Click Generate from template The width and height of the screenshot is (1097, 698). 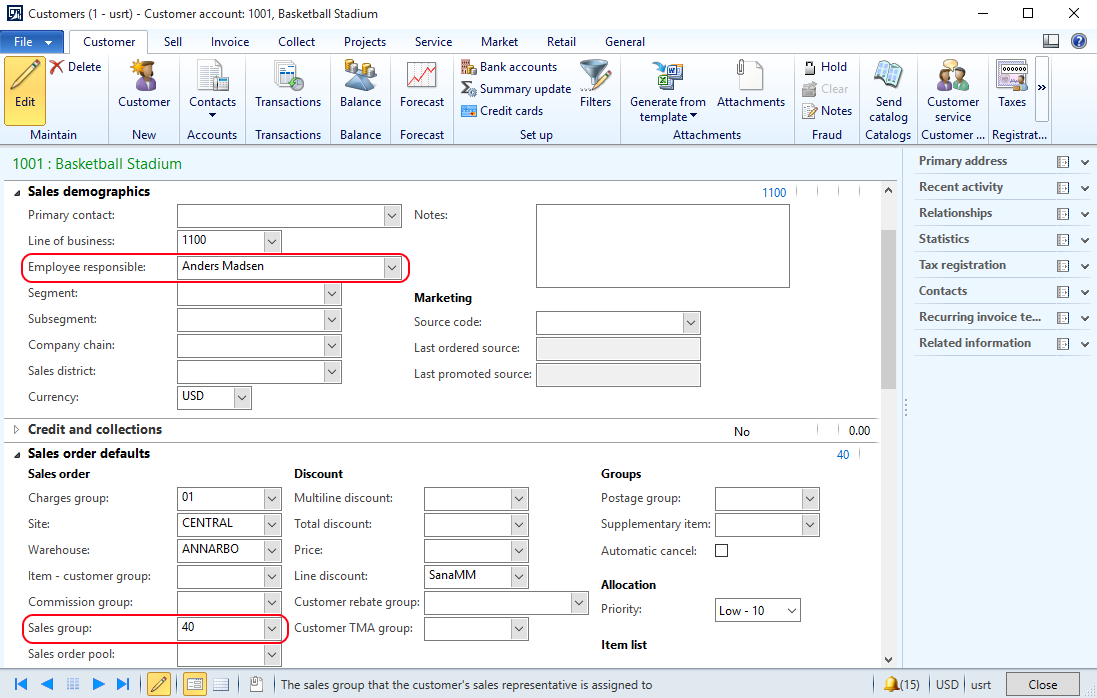[x=667, y=91]
